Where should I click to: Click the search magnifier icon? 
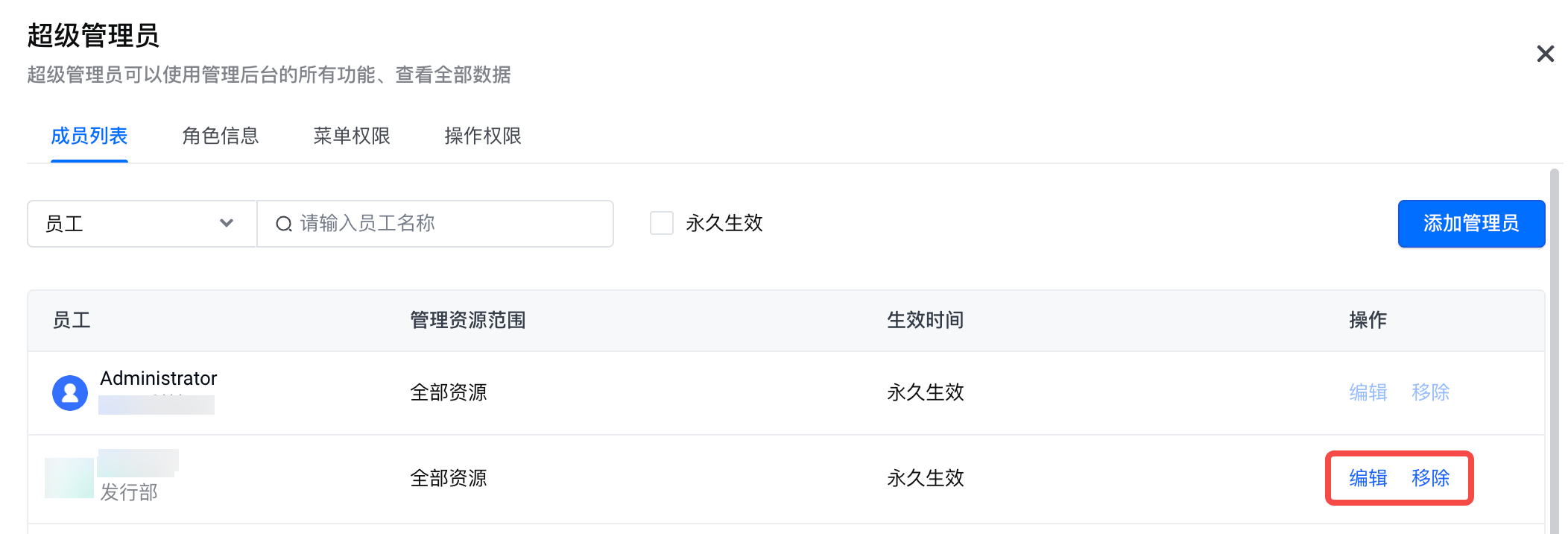coord(283,224)
